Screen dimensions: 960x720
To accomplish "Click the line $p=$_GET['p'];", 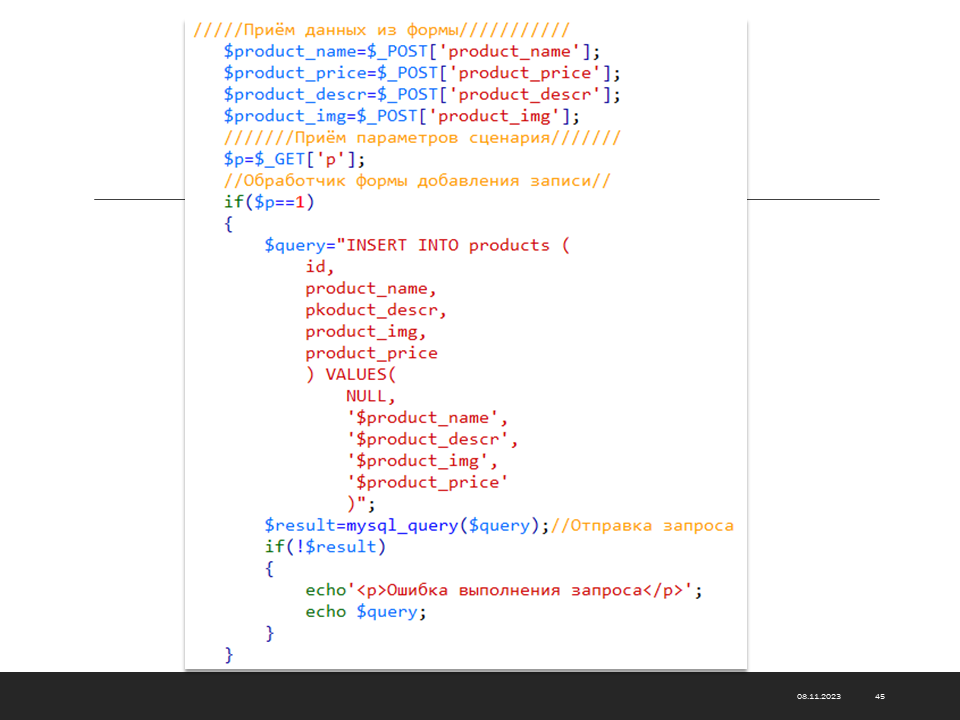I will (x=294, y=159).
